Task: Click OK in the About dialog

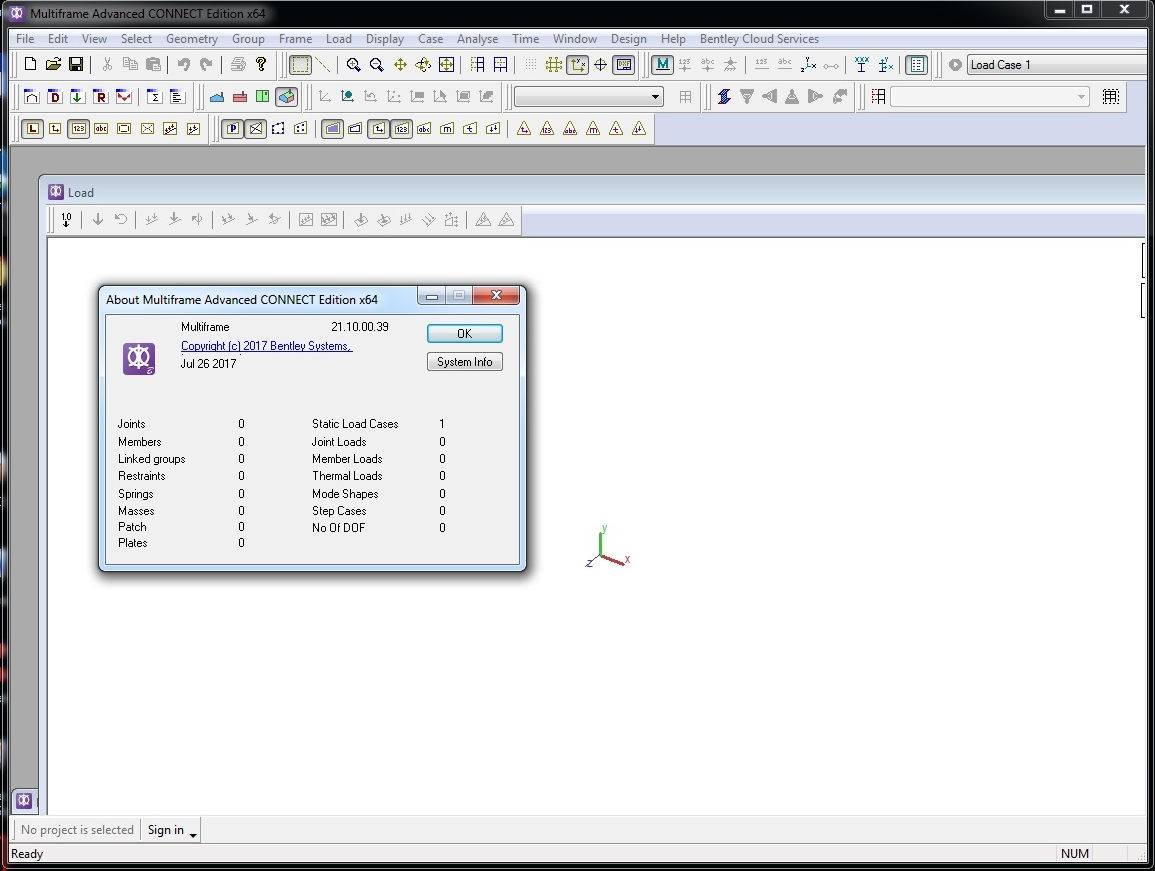Action: (x=465, y=334)
